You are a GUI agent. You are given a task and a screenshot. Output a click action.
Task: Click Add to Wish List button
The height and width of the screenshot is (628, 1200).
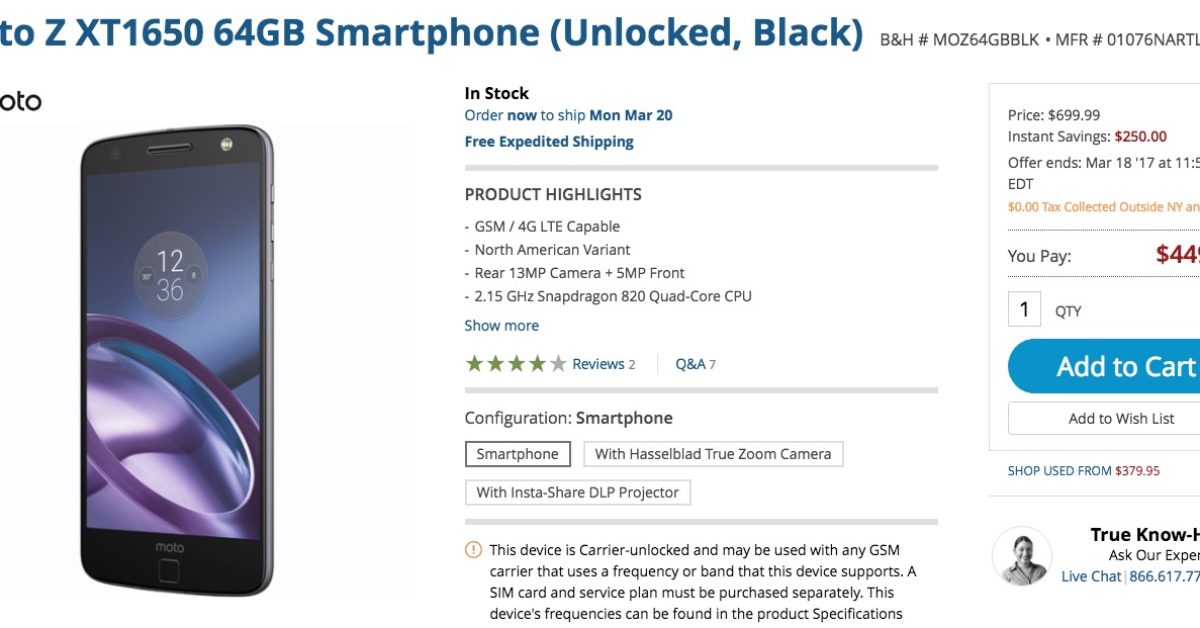(x=1120, y=418)
